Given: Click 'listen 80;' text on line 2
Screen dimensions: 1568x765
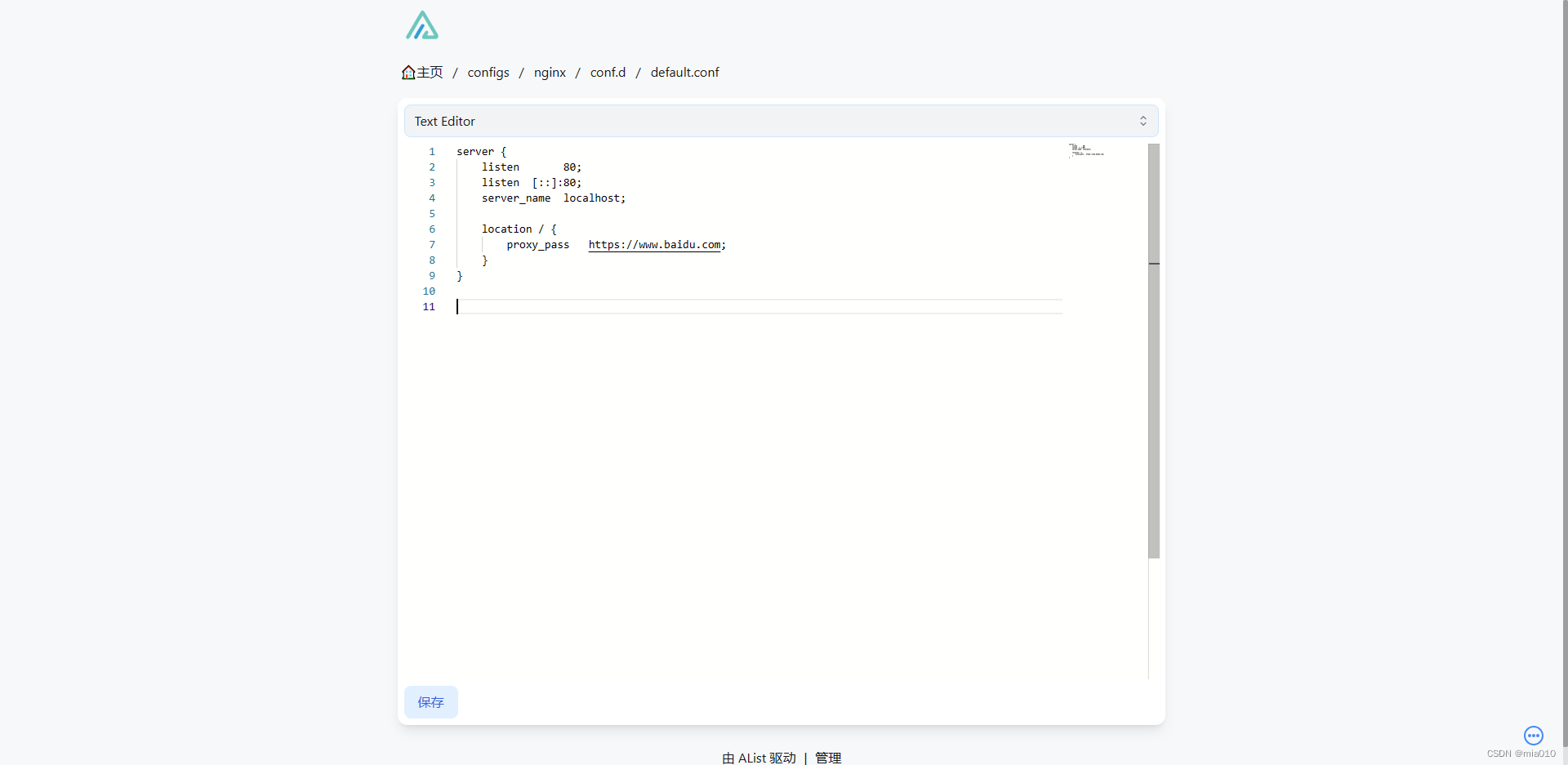Looking at the screenshot, I should point(532,167).
